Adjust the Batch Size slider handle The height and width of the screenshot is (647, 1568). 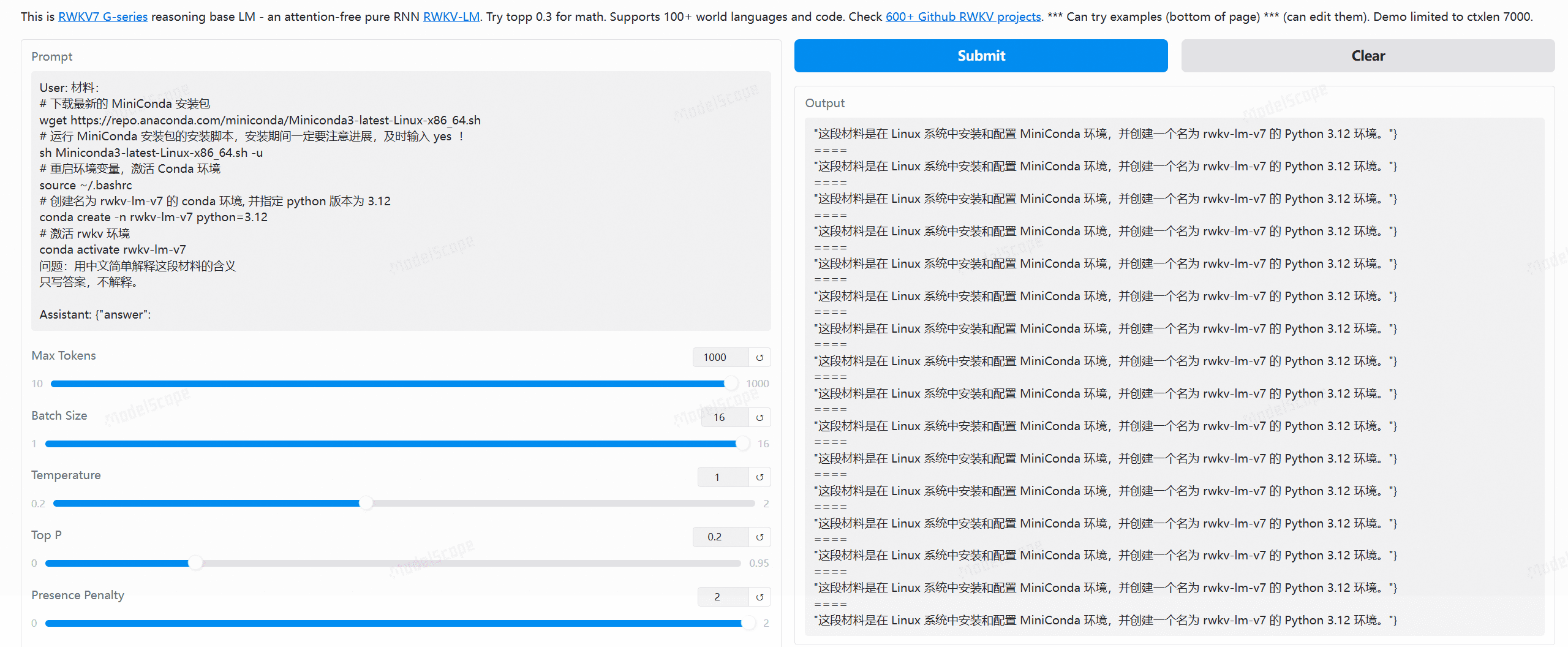point(742,444)
